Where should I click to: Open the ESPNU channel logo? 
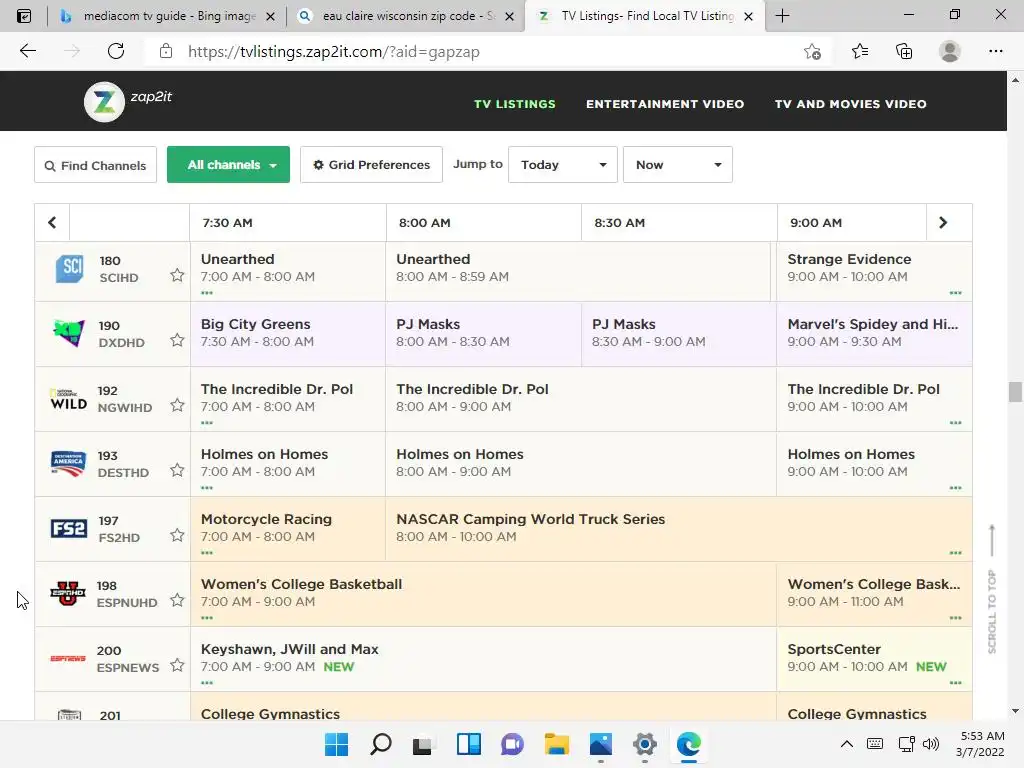point(69,593)
